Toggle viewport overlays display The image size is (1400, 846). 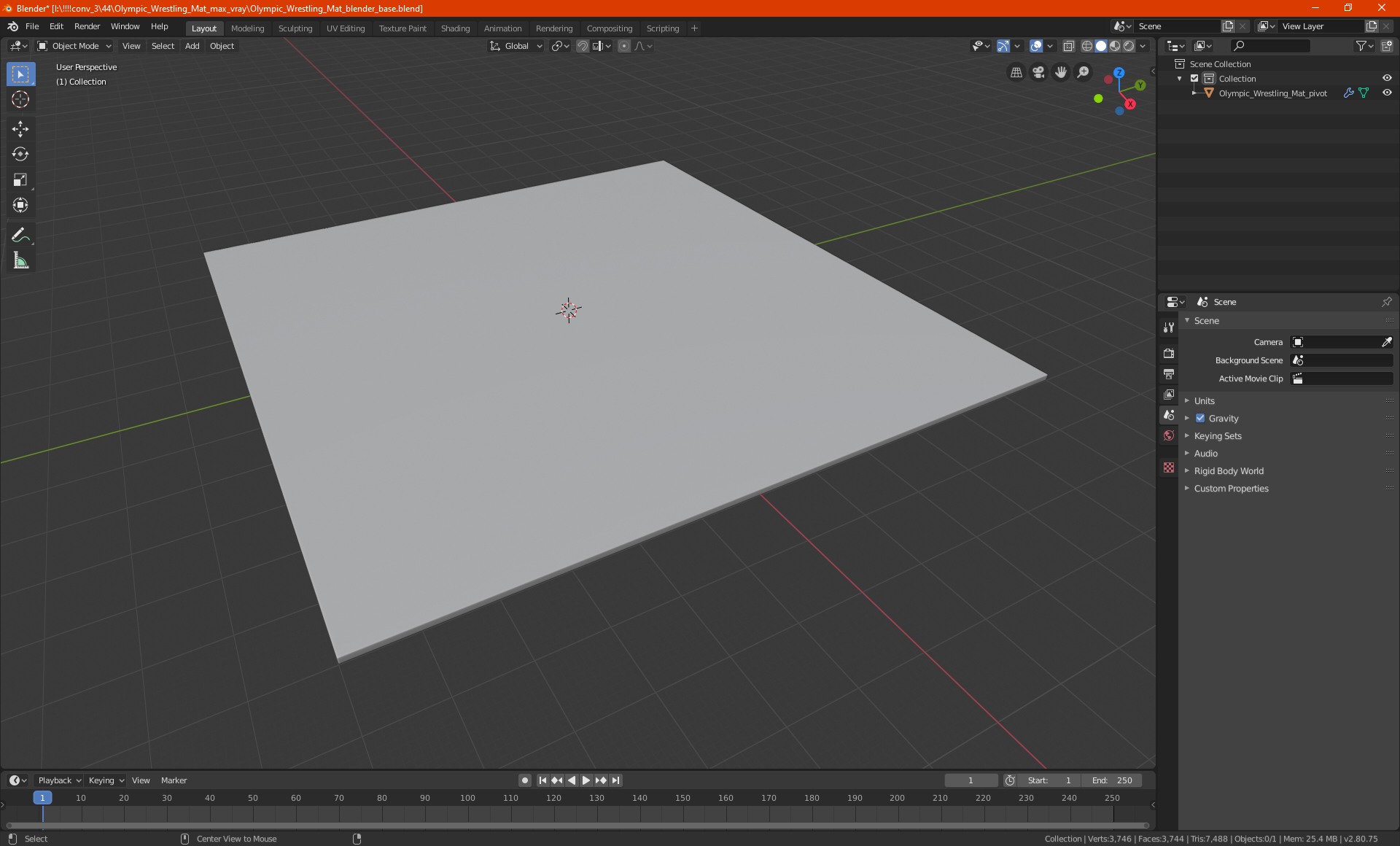(1036, 46)
